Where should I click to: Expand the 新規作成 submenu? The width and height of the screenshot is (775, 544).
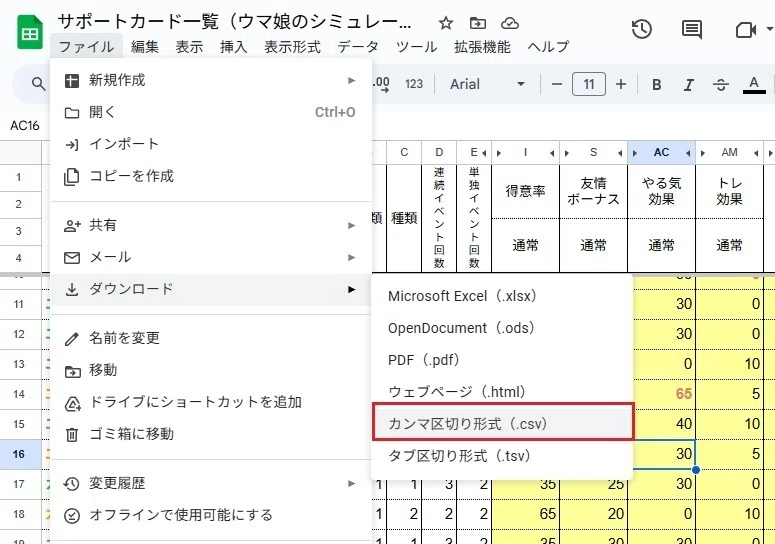pyautogui.click(x=211, y=80)
